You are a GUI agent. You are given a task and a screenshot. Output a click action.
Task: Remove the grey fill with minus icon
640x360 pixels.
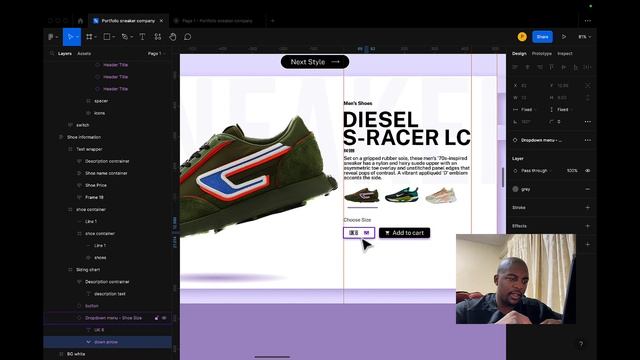588,189
